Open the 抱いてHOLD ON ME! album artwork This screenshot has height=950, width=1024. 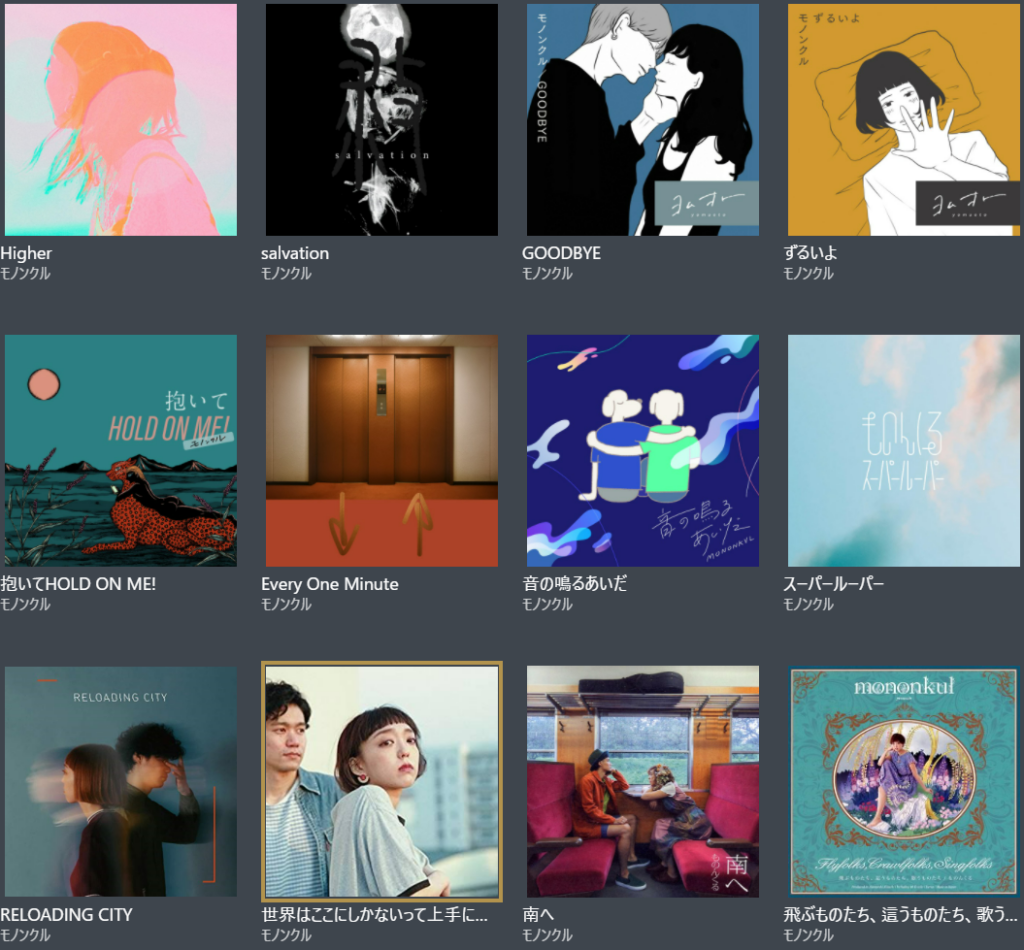coord(121,451)
